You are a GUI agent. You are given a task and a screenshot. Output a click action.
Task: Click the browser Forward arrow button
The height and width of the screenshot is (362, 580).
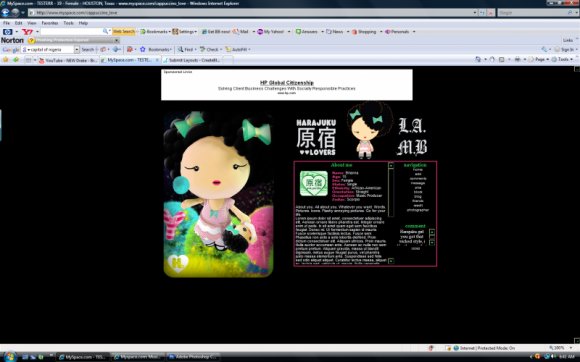point(15,12)
